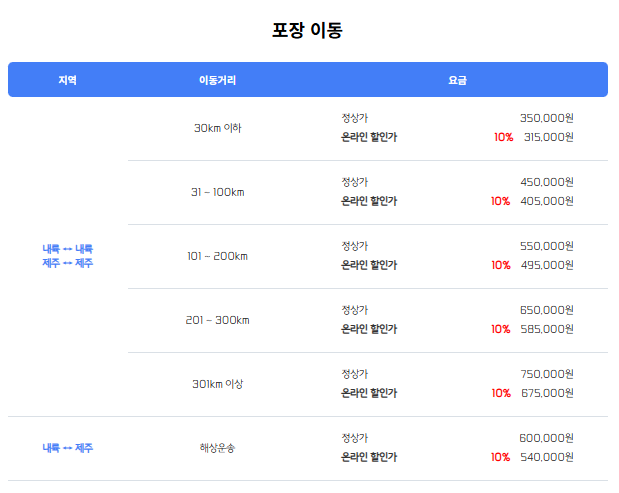Select the 495,000원 discounted price
This screenshot has height=493, width=619.
point(547,265)
